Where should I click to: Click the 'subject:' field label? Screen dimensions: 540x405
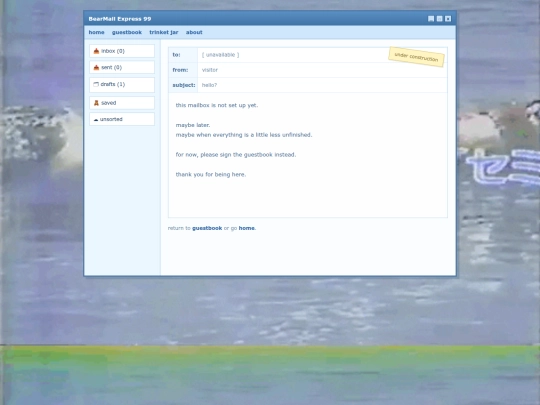(184, 85)
